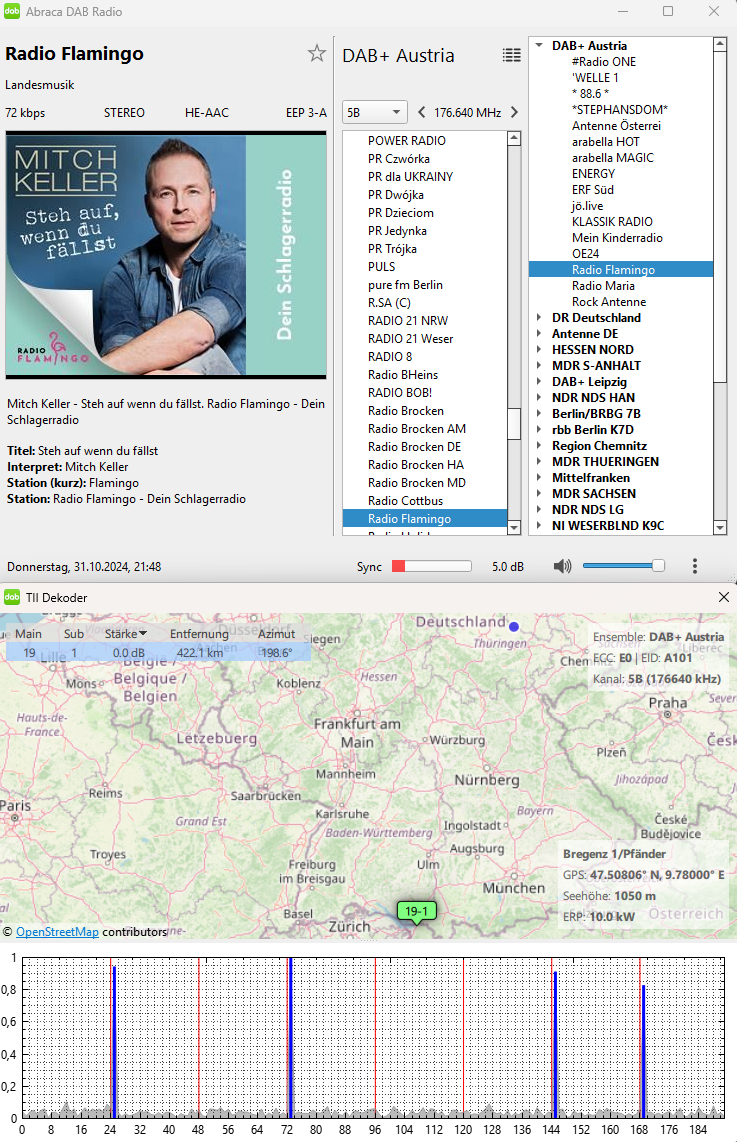Image resolution: width=737 pixels, height=1142 pixels.
Task: Expand the HESSEN NORD ensemble
Action: 539,350
